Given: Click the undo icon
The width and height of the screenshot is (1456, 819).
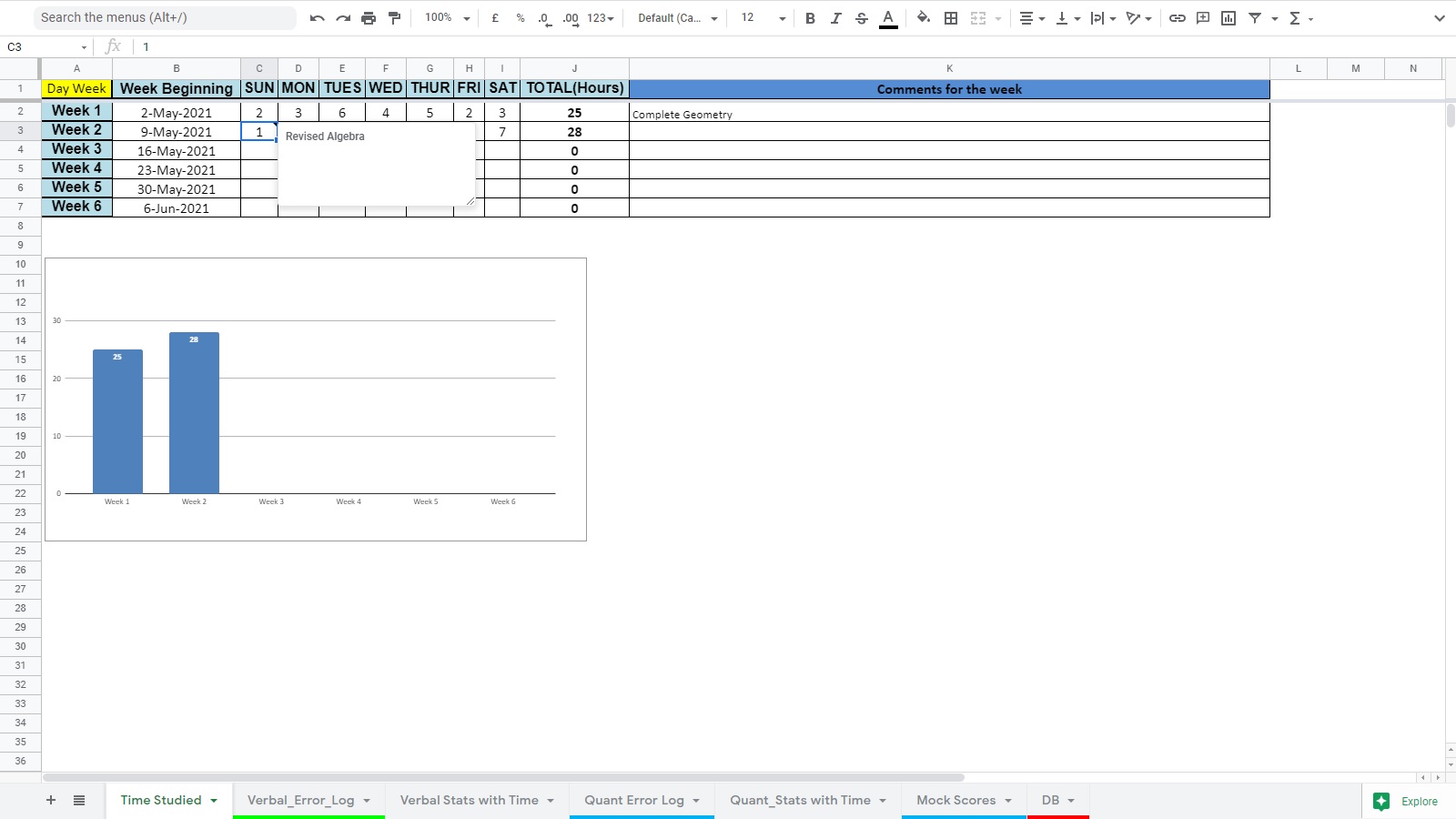Looking at the screenshot, I should click(x=317, y=18).
